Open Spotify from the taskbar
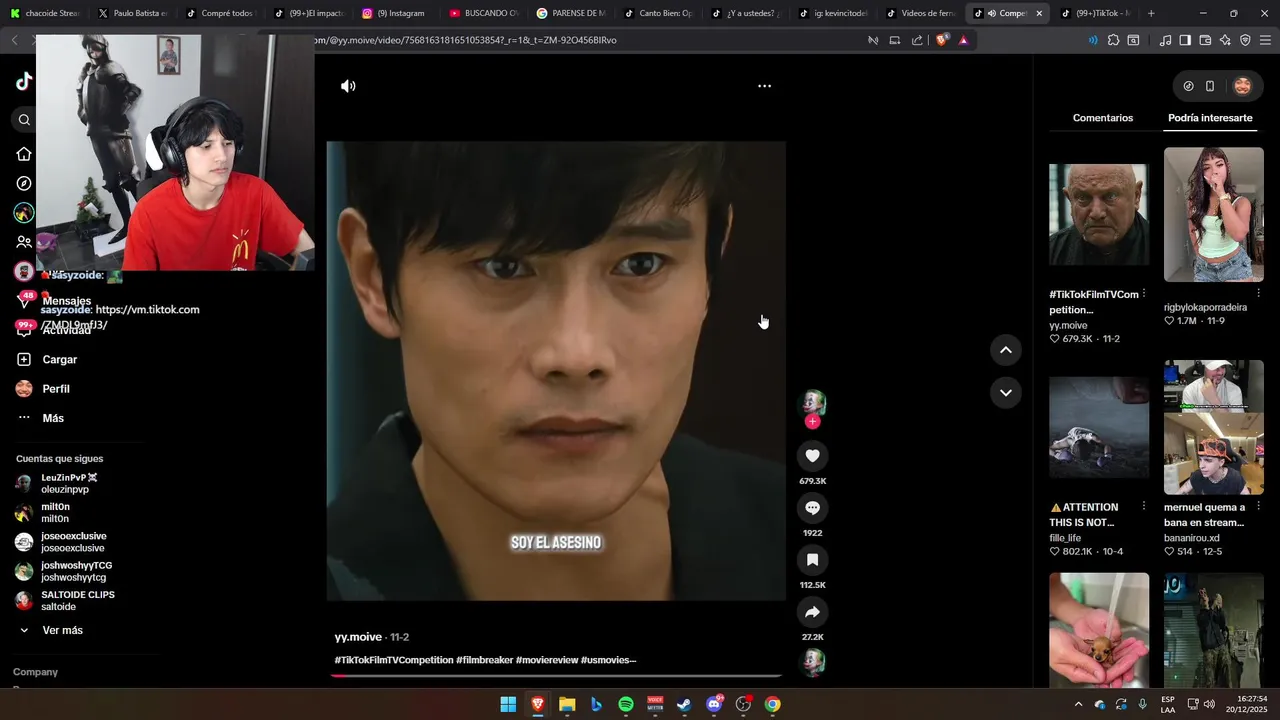 tap(626, 704)
